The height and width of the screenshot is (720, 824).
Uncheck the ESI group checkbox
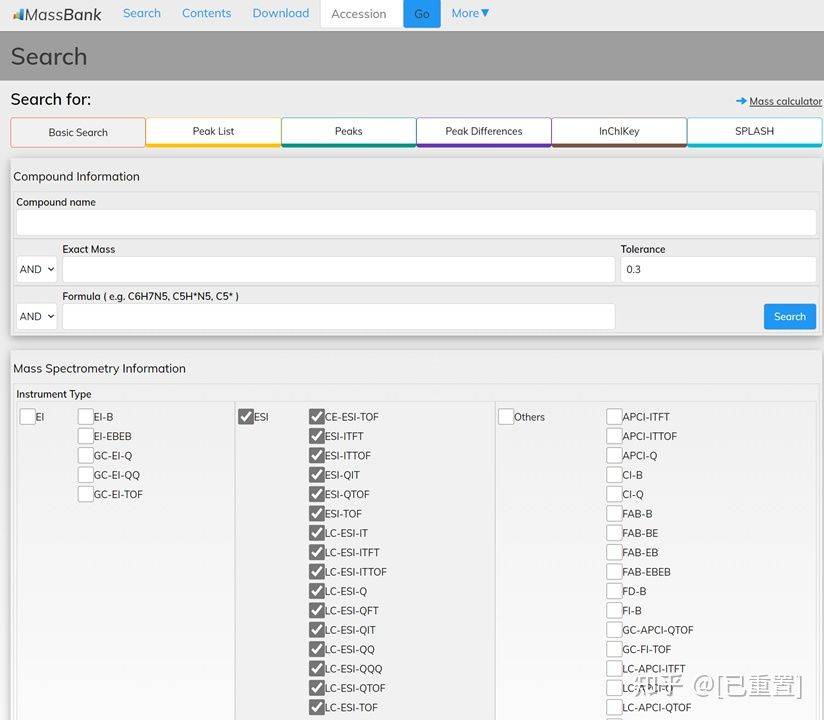(246, 417)
